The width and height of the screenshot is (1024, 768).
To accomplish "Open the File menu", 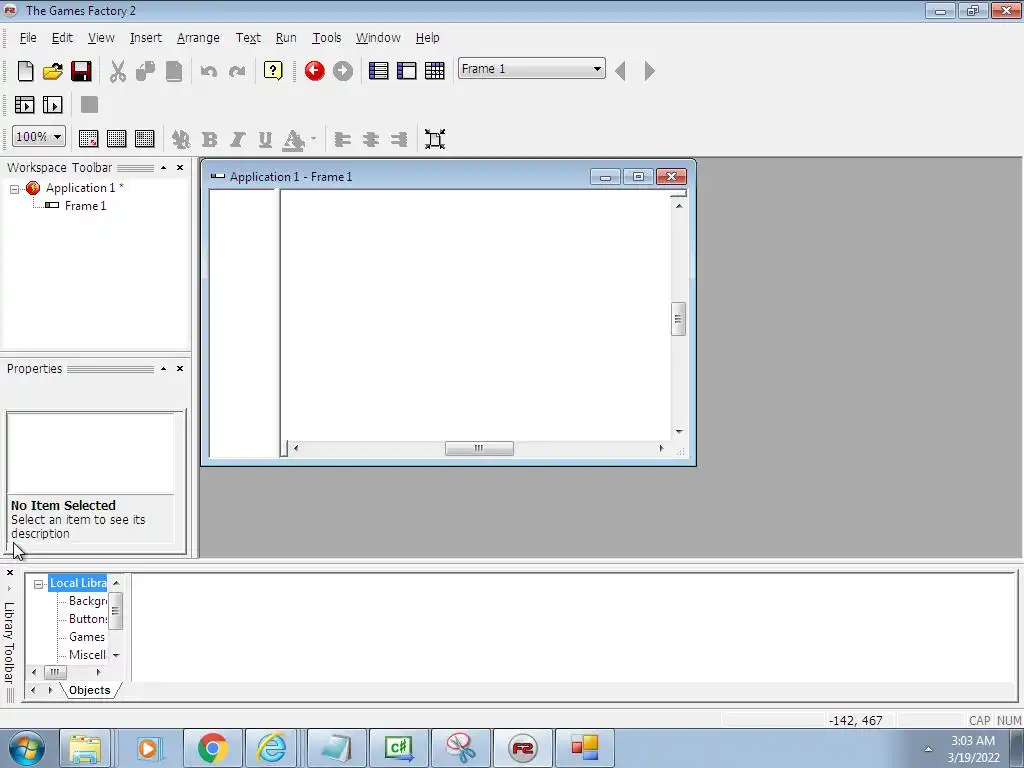I will coord(28,38).
